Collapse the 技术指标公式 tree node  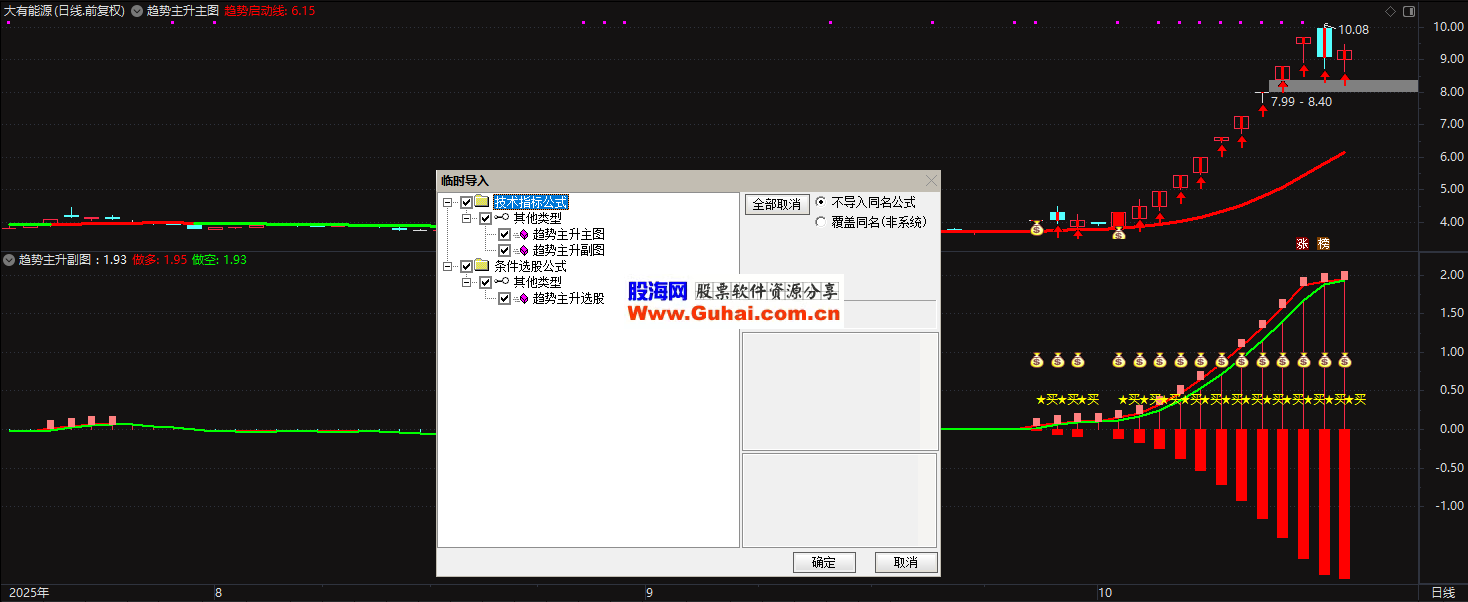[447, 202]
